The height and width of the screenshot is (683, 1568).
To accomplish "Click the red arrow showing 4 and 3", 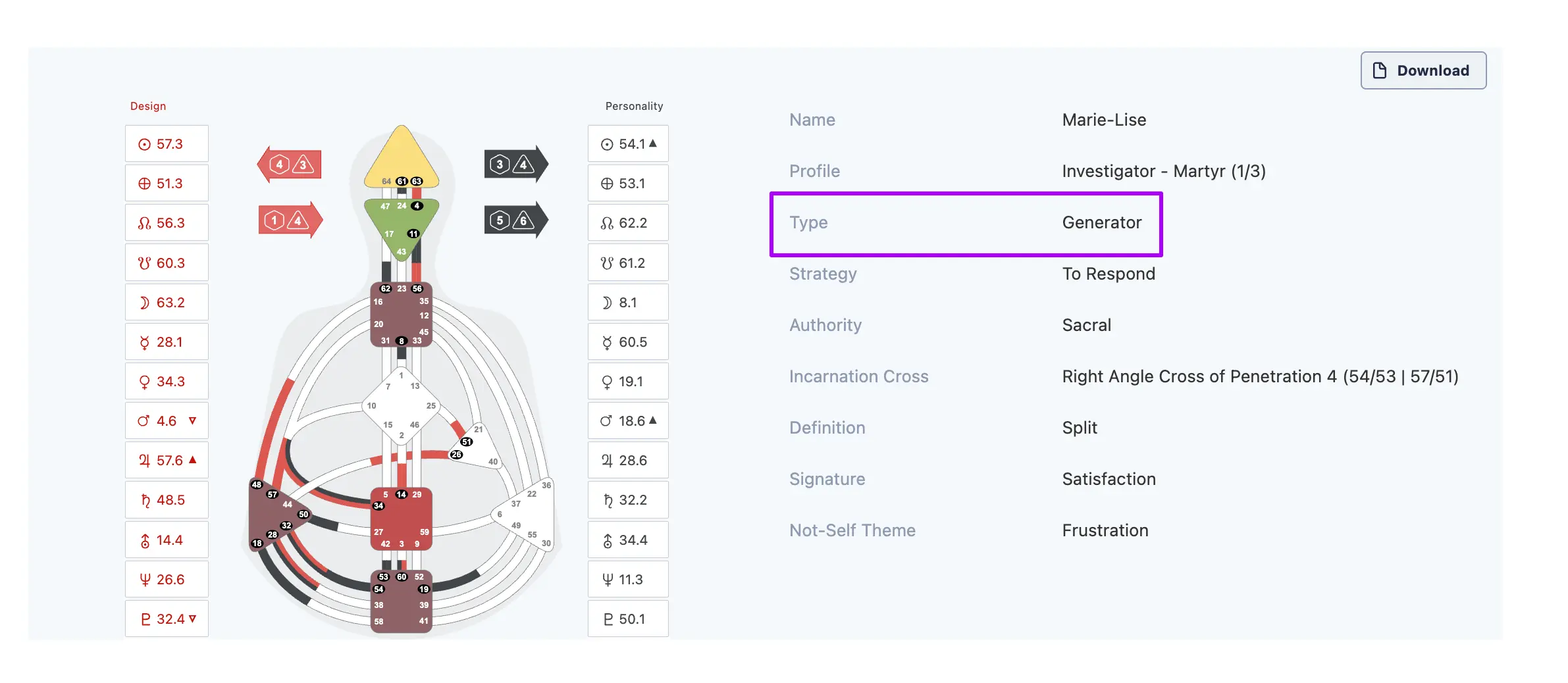I will 290,164.
